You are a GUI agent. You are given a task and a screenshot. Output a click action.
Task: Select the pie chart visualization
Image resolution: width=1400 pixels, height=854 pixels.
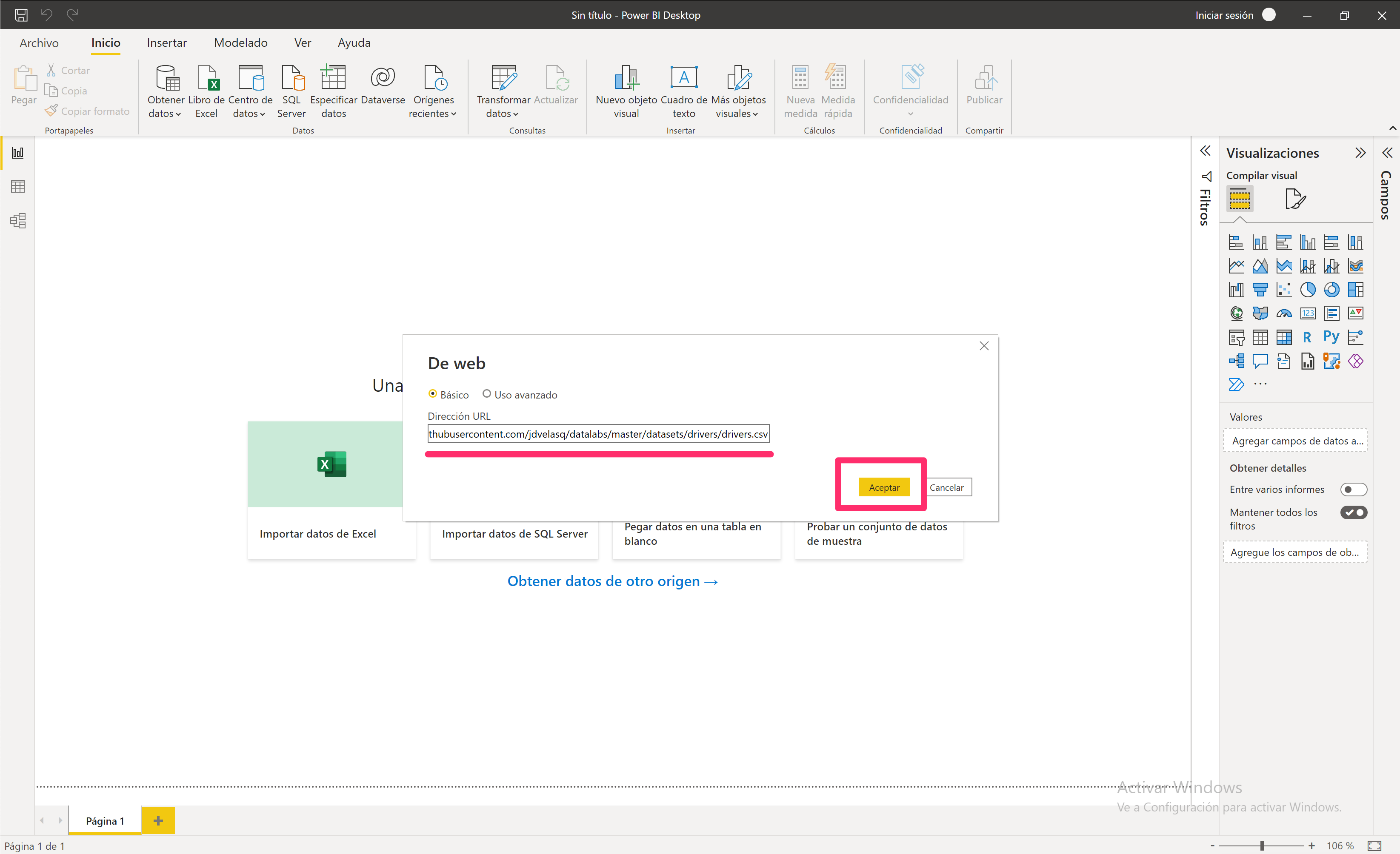click(x=1307, y=290)
